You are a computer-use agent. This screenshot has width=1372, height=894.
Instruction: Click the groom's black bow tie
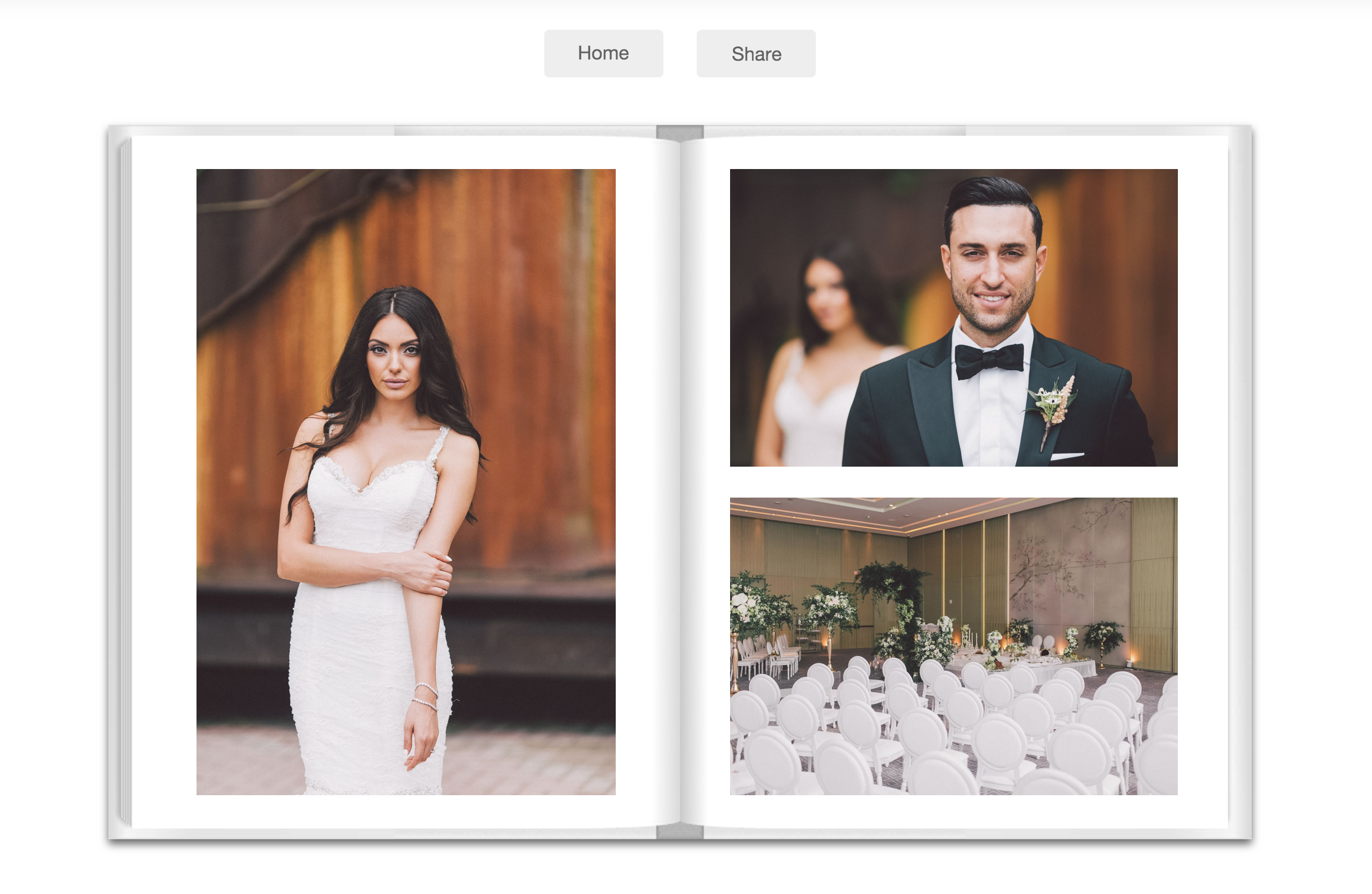[989, 359]
